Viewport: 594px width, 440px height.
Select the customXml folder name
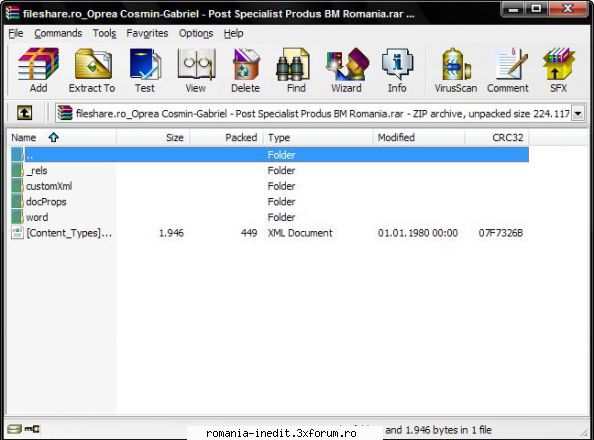[49, 186]
